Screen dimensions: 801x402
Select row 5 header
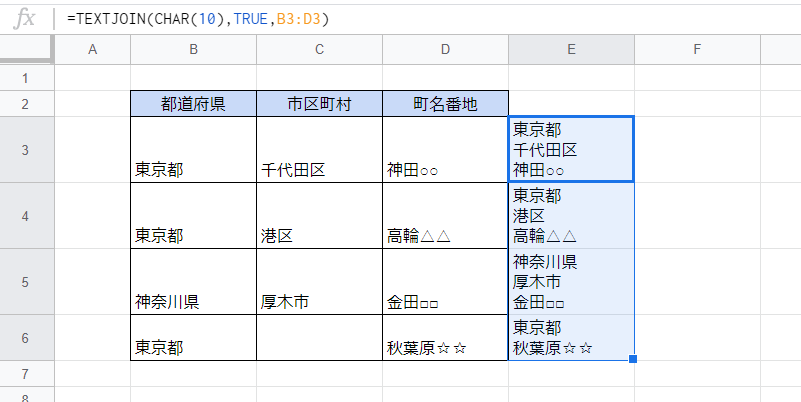point(26,282)
